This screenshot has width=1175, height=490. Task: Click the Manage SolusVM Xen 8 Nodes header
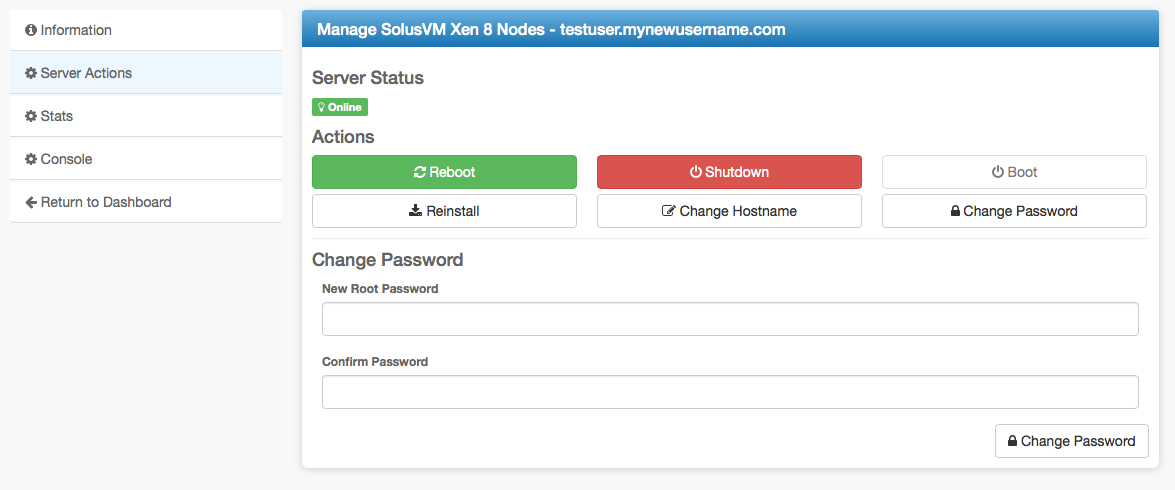pyautogui.click(x=551, y=30)
